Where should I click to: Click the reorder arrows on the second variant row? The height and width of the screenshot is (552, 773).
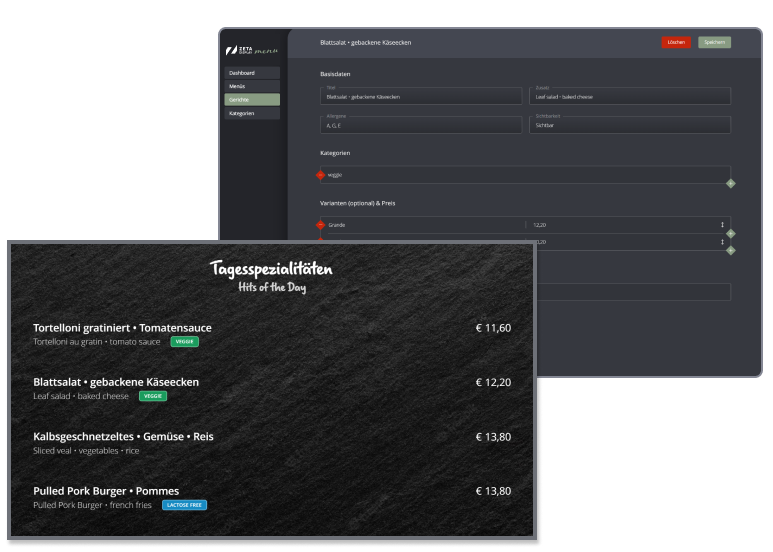(x=722, y=242)
